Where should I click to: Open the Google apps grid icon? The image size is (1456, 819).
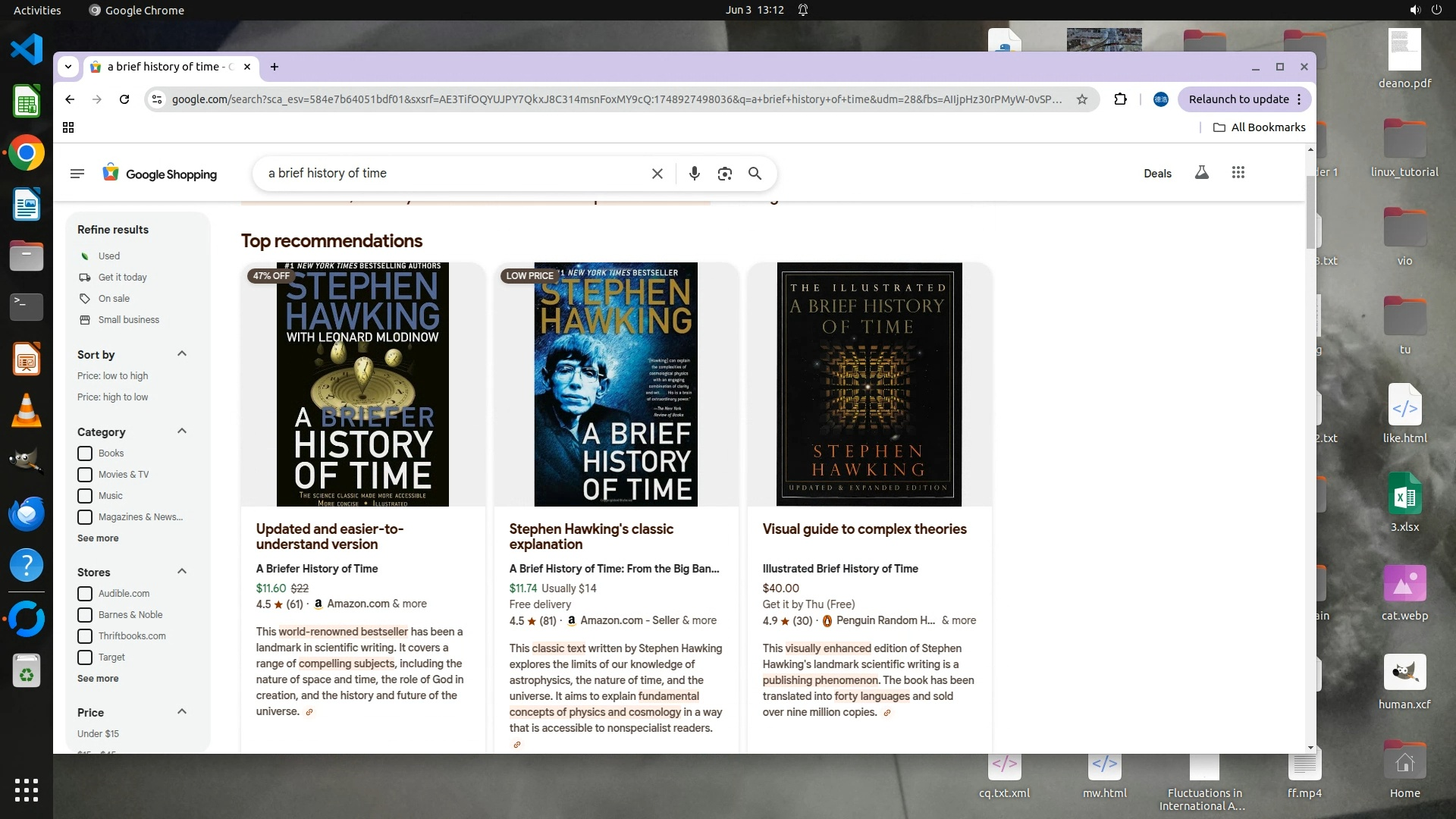pyautogui.click(x=1238, y=173)
